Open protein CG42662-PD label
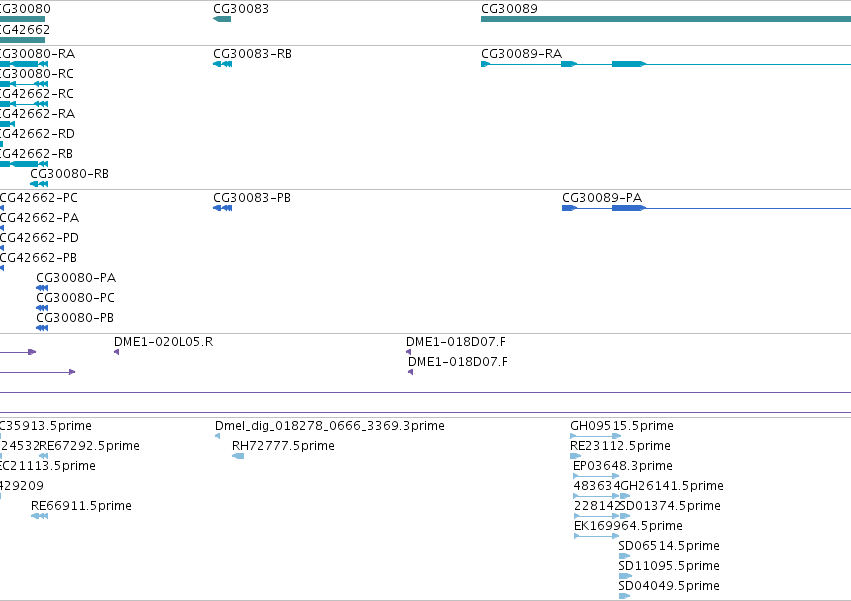Viewport: 851px width, 601px height. pos(39,238)
